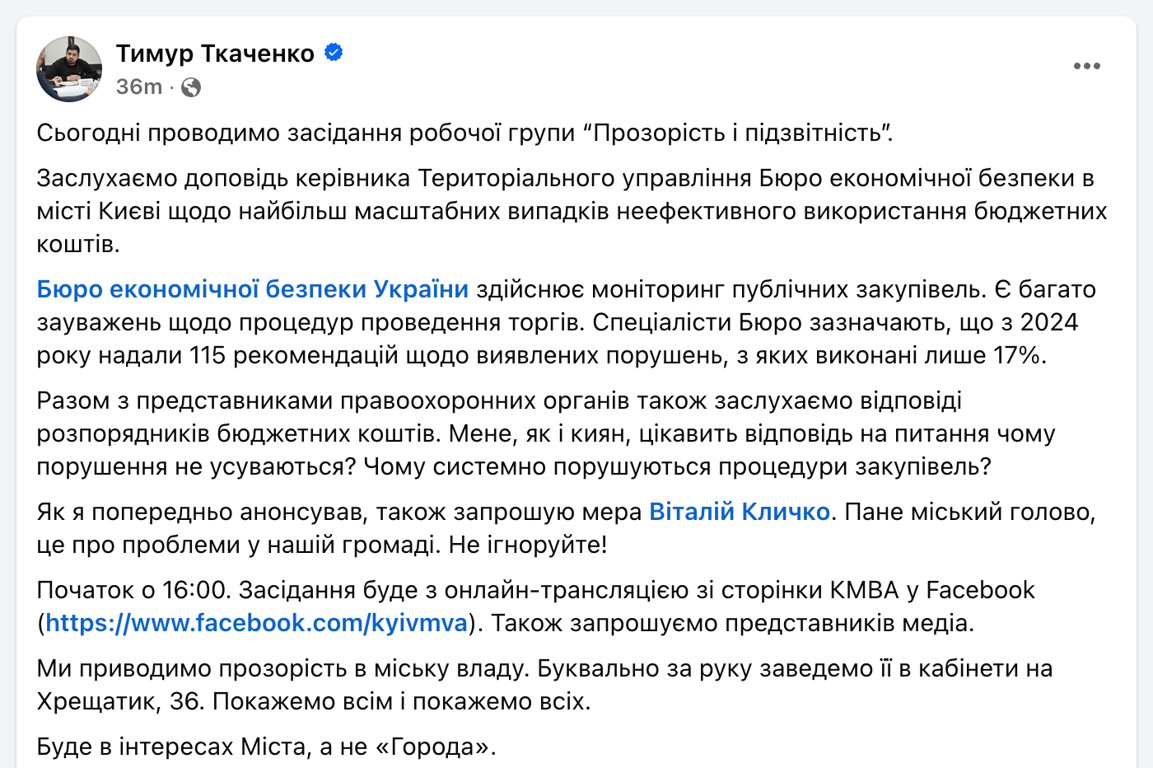Open the Бюро економічної безпеки України page link
Screen dimensions: 1153x768
[253, 289]
